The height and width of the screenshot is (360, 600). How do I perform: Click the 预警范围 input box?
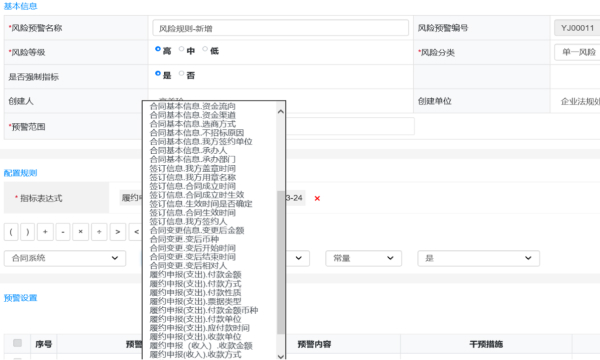(350, 126)
